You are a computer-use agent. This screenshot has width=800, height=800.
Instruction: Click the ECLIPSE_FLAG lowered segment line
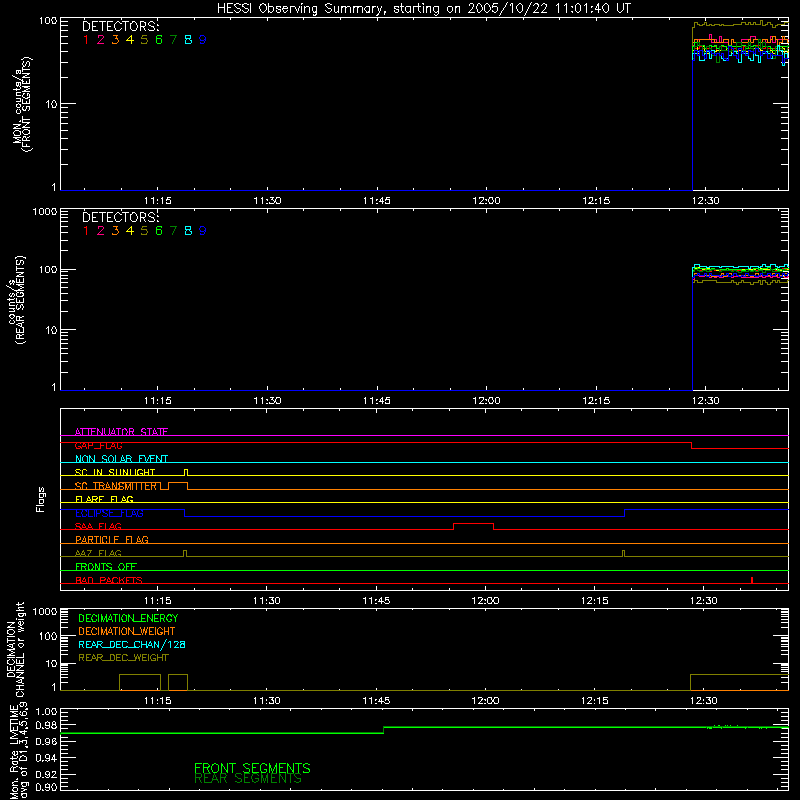(405, 516)
